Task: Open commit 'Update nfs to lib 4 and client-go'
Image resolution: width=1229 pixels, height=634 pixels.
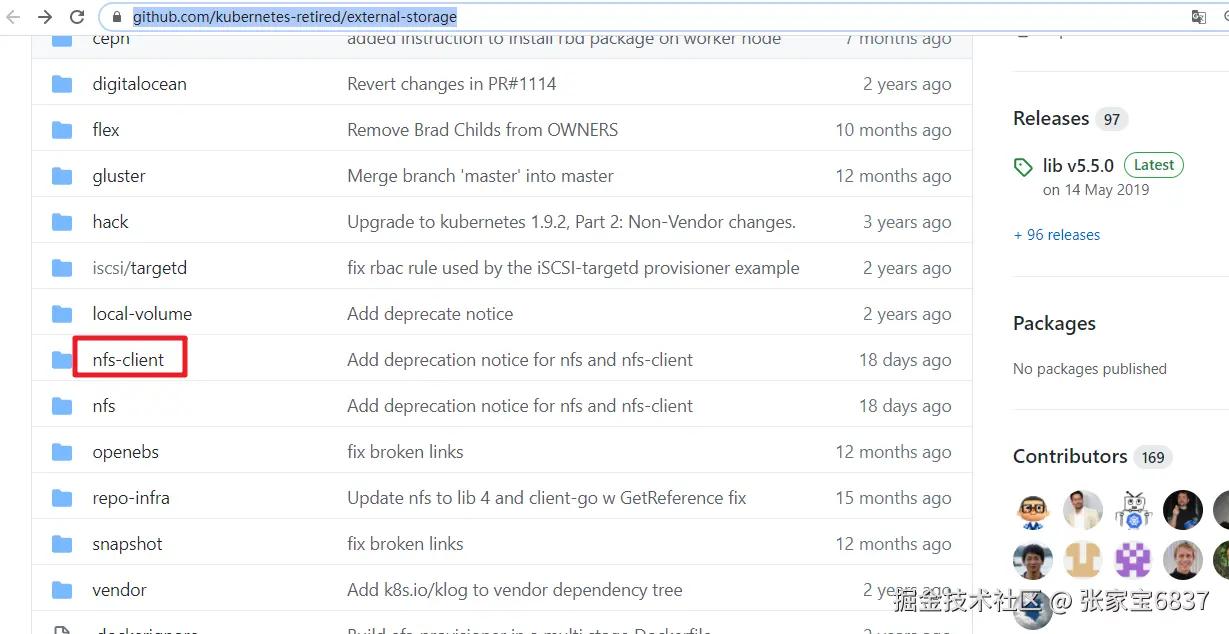Action: pos(547,498)
